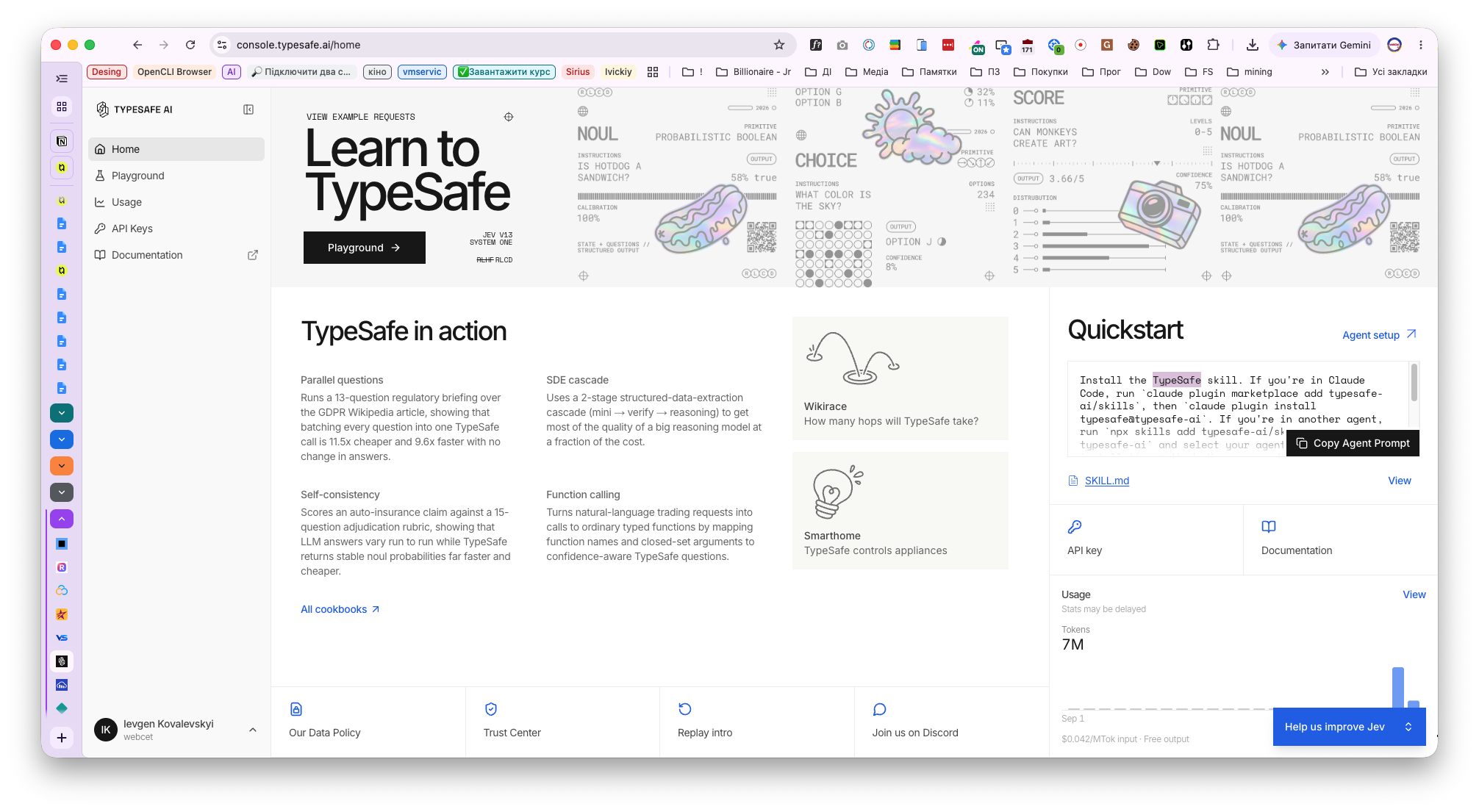The image size is (1479, 812).
Task: Expand the Help us improve Jev widget
Action: pyautogui.click(x=1349, y=727)
